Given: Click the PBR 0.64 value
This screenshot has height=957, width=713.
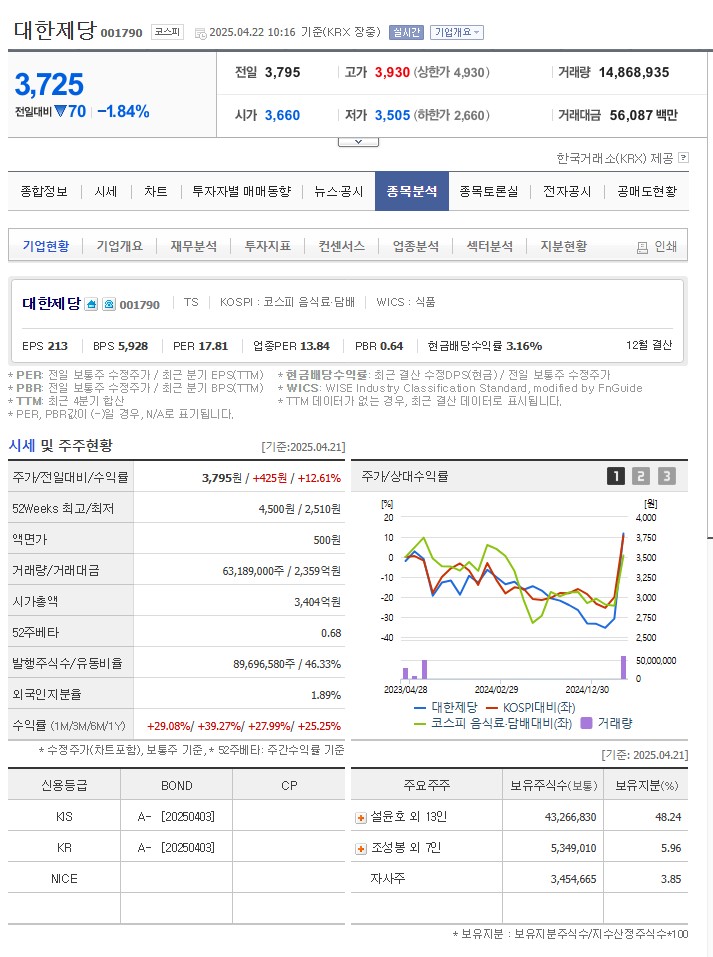Looking at the screenshot, I should click(x=391, y=346).
